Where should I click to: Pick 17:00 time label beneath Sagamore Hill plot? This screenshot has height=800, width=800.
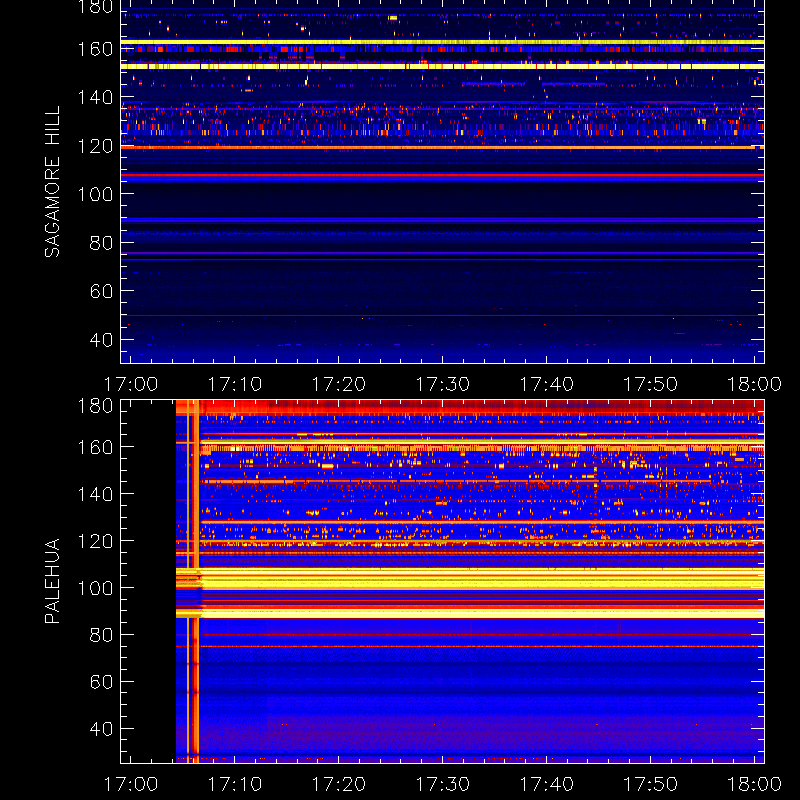click(x=131, y=384)
